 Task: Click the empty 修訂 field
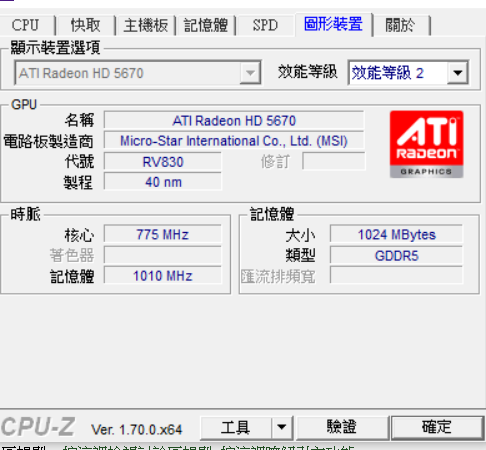[x=334, y=161]
